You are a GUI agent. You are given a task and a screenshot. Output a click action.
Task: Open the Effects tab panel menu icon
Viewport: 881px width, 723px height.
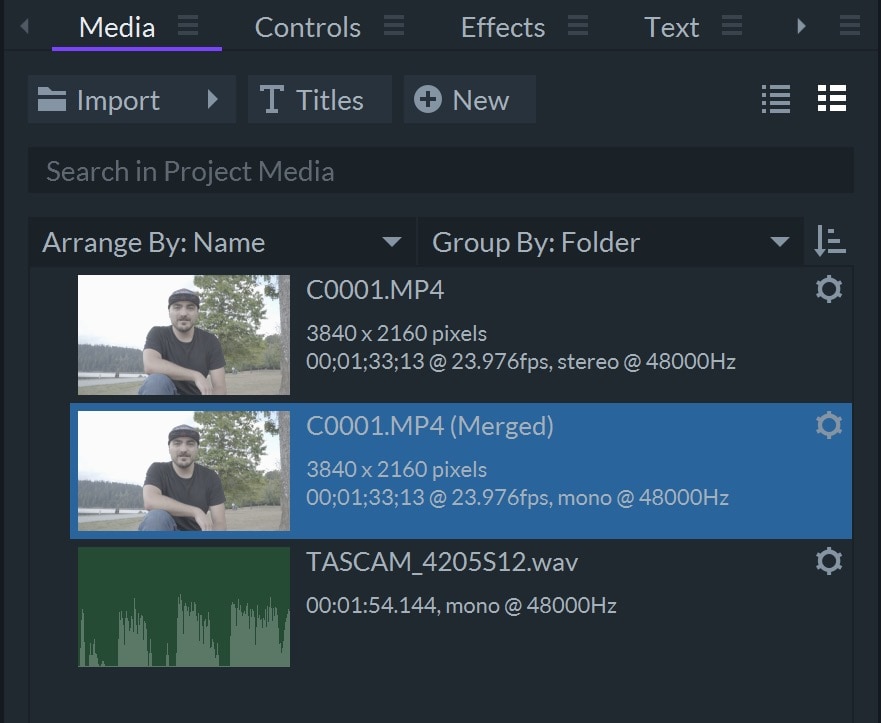pos(578,27)
